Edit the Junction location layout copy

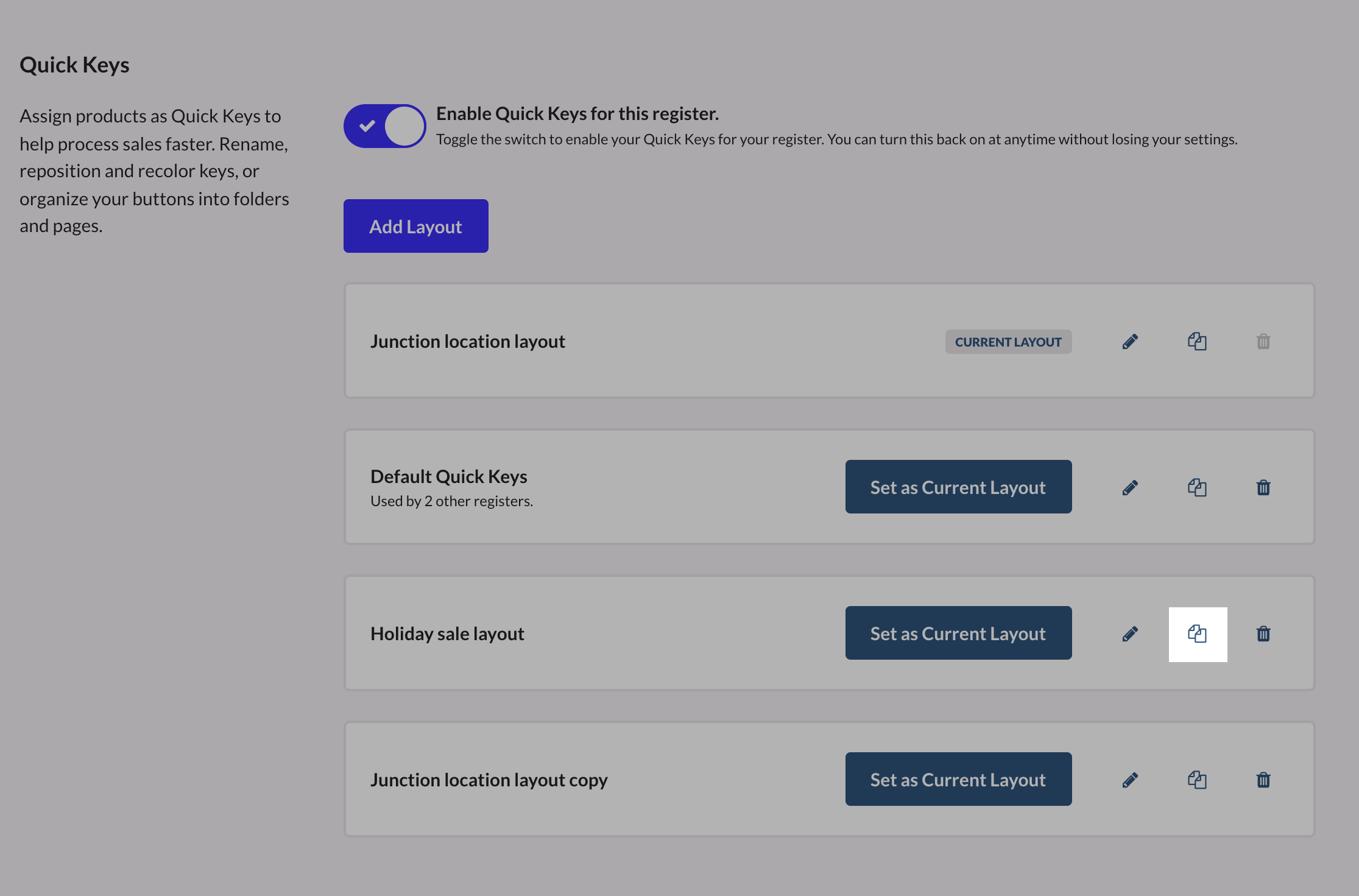[1130, 780]
